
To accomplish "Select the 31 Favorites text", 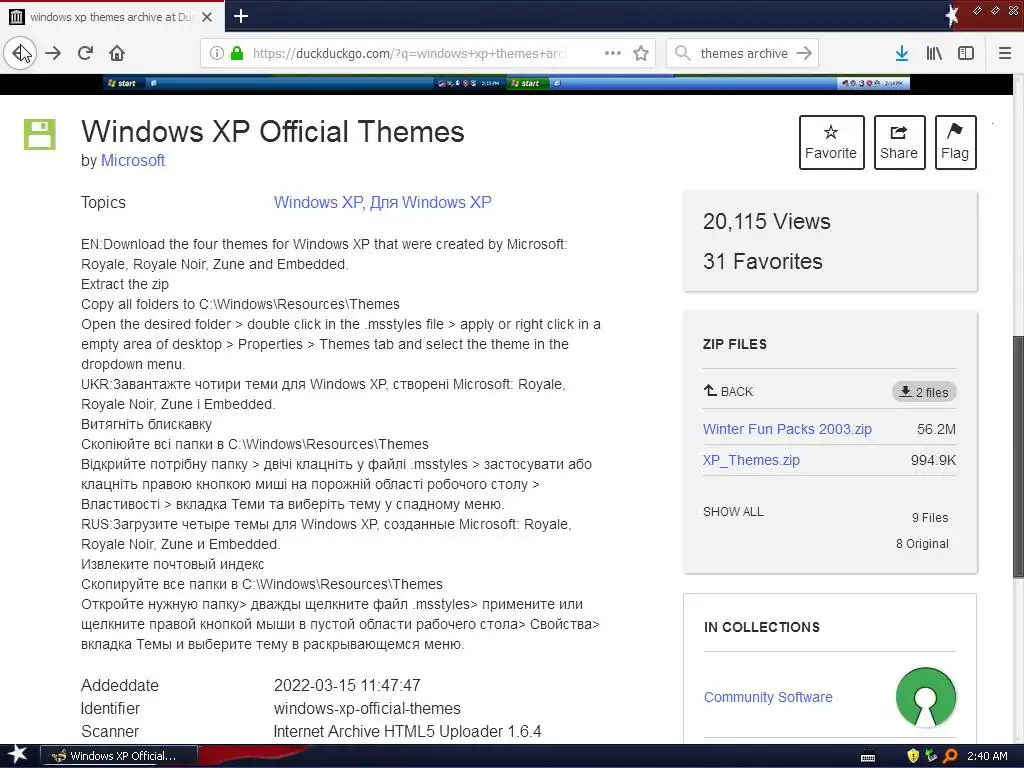I will (763, 261).
